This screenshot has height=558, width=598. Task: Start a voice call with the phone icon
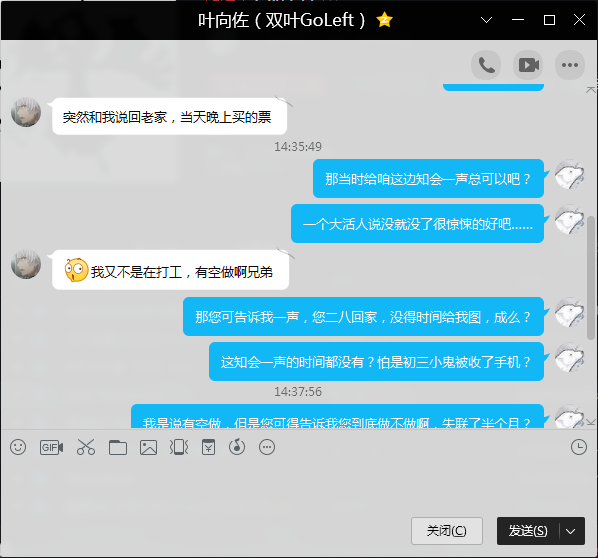click(x=486, y=65)
